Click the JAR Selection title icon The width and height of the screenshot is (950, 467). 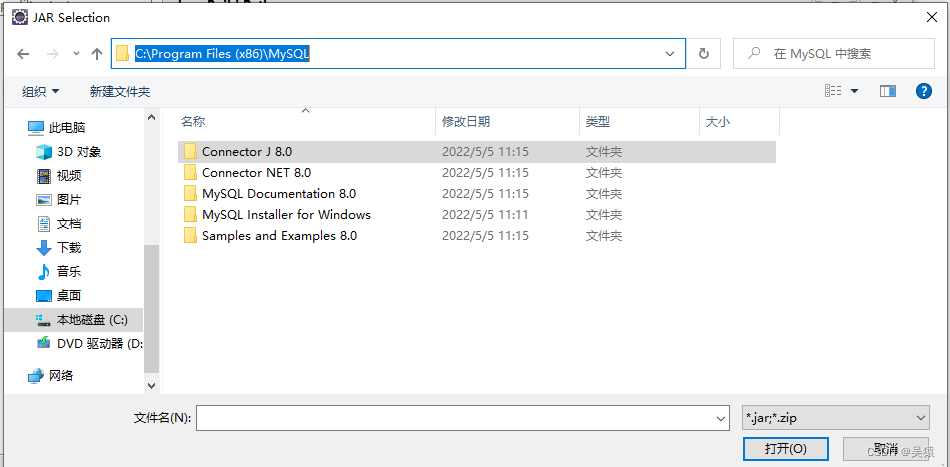(19, 18)
